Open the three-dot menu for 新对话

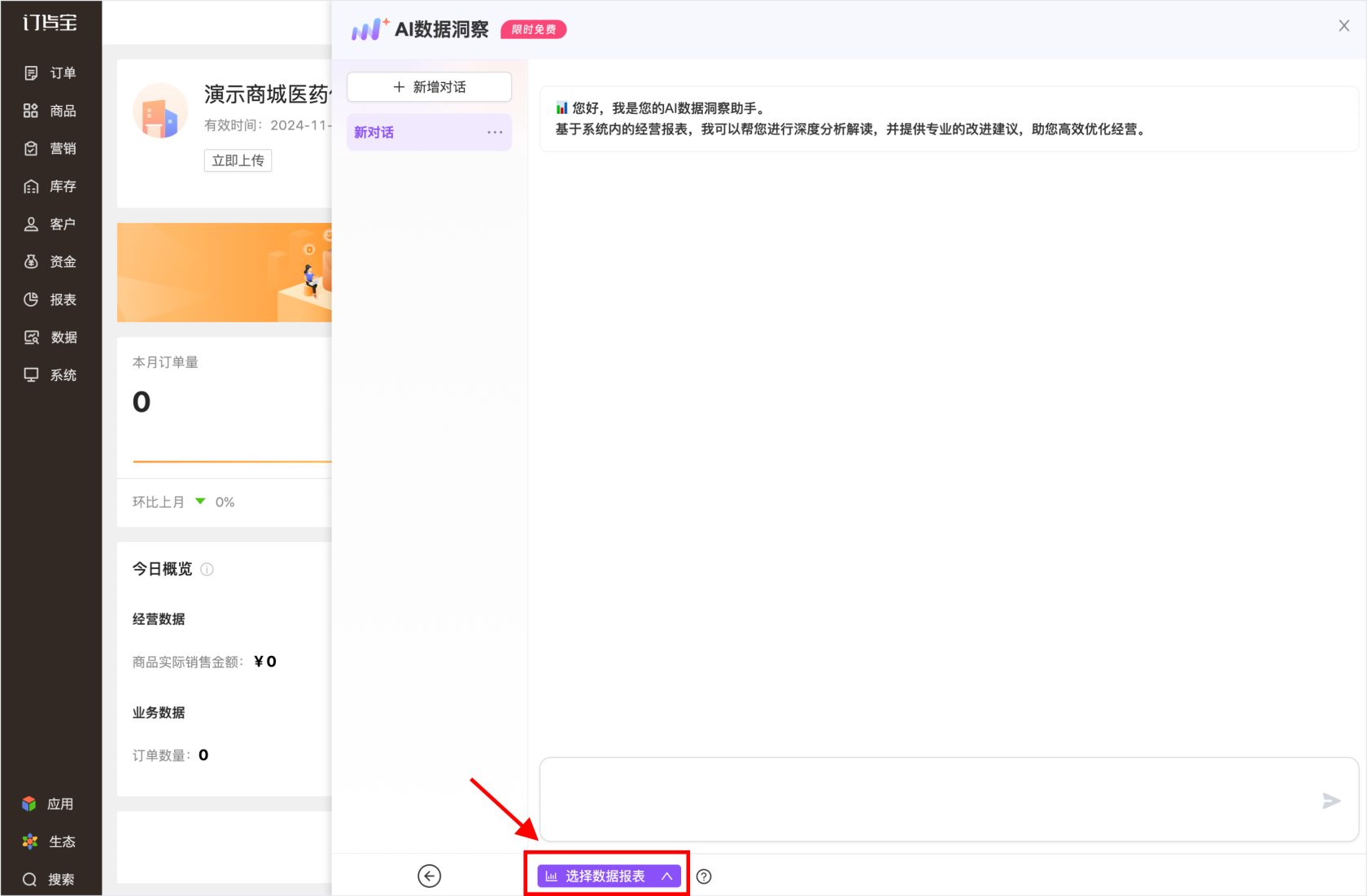coord(495,132)
